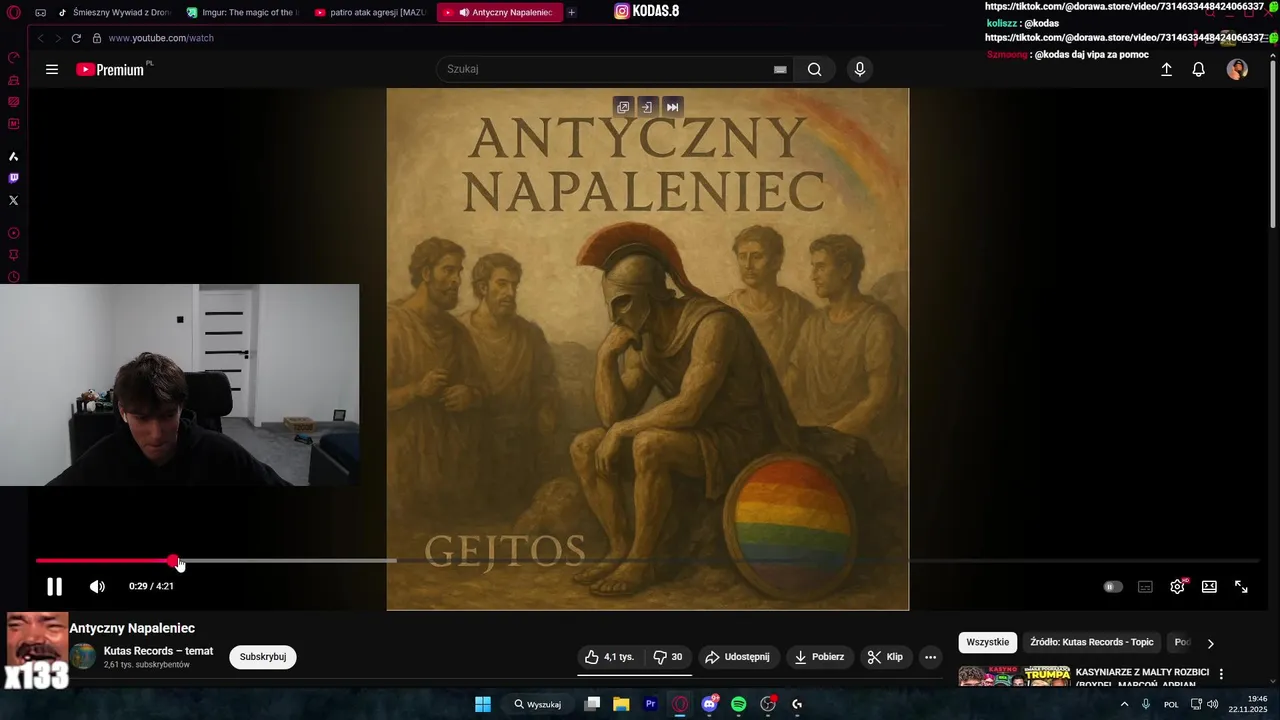Switch to the patiro atak agresji tab
1280x720 pixels.
371,12
